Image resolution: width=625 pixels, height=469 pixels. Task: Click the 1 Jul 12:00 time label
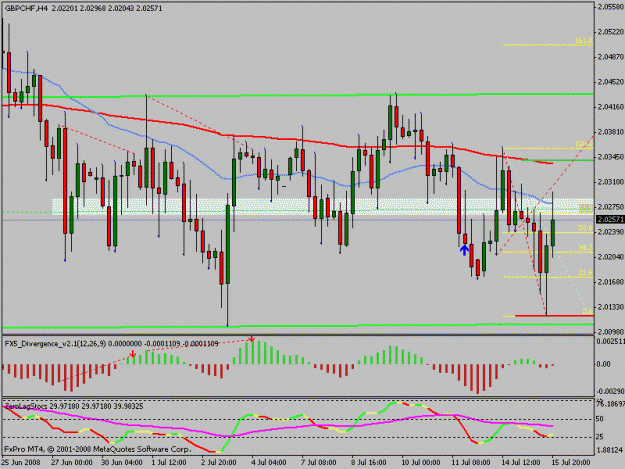click(x=169, y=462)
